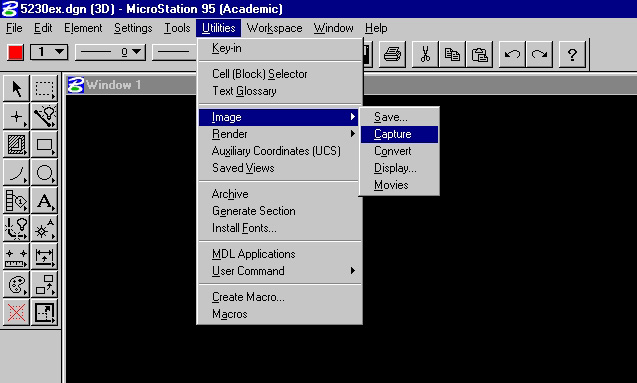Open the File menu

point(14,28)
